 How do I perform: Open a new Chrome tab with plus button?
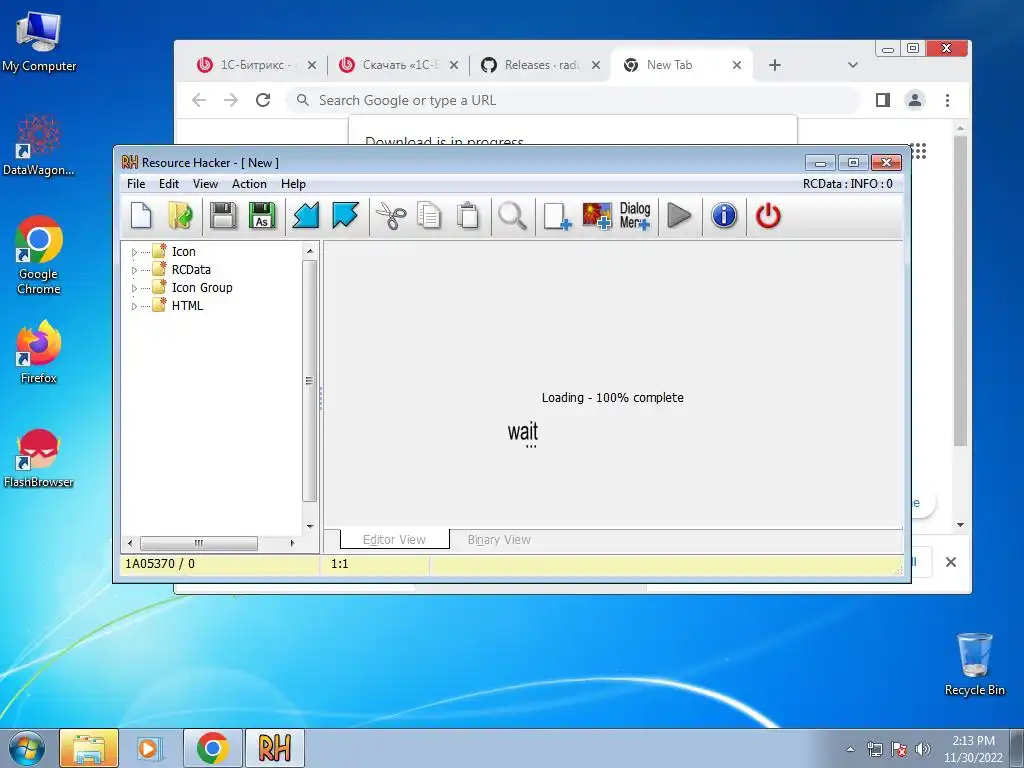pyautogui.click(x=775, y=65)
